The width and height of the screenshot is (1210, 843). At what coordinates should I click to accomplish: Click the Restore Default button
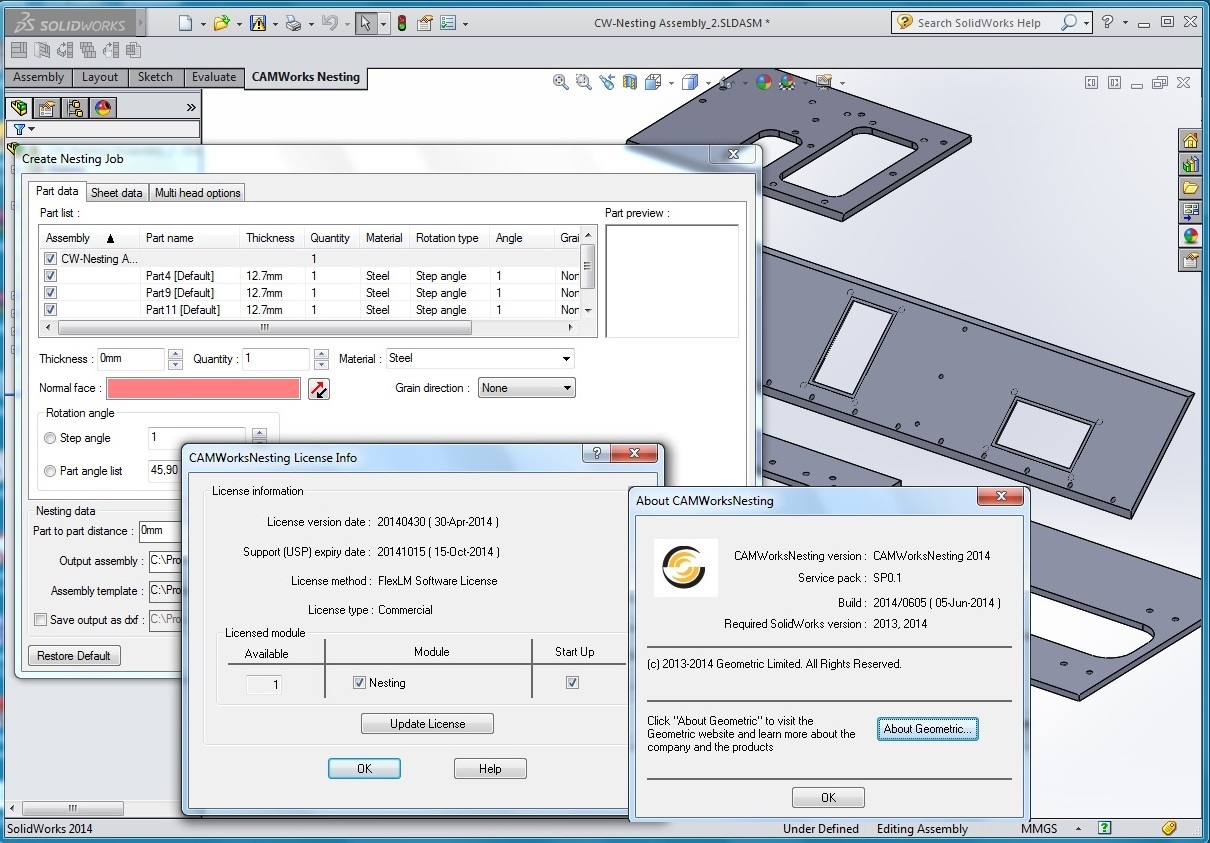click(74, 656)
